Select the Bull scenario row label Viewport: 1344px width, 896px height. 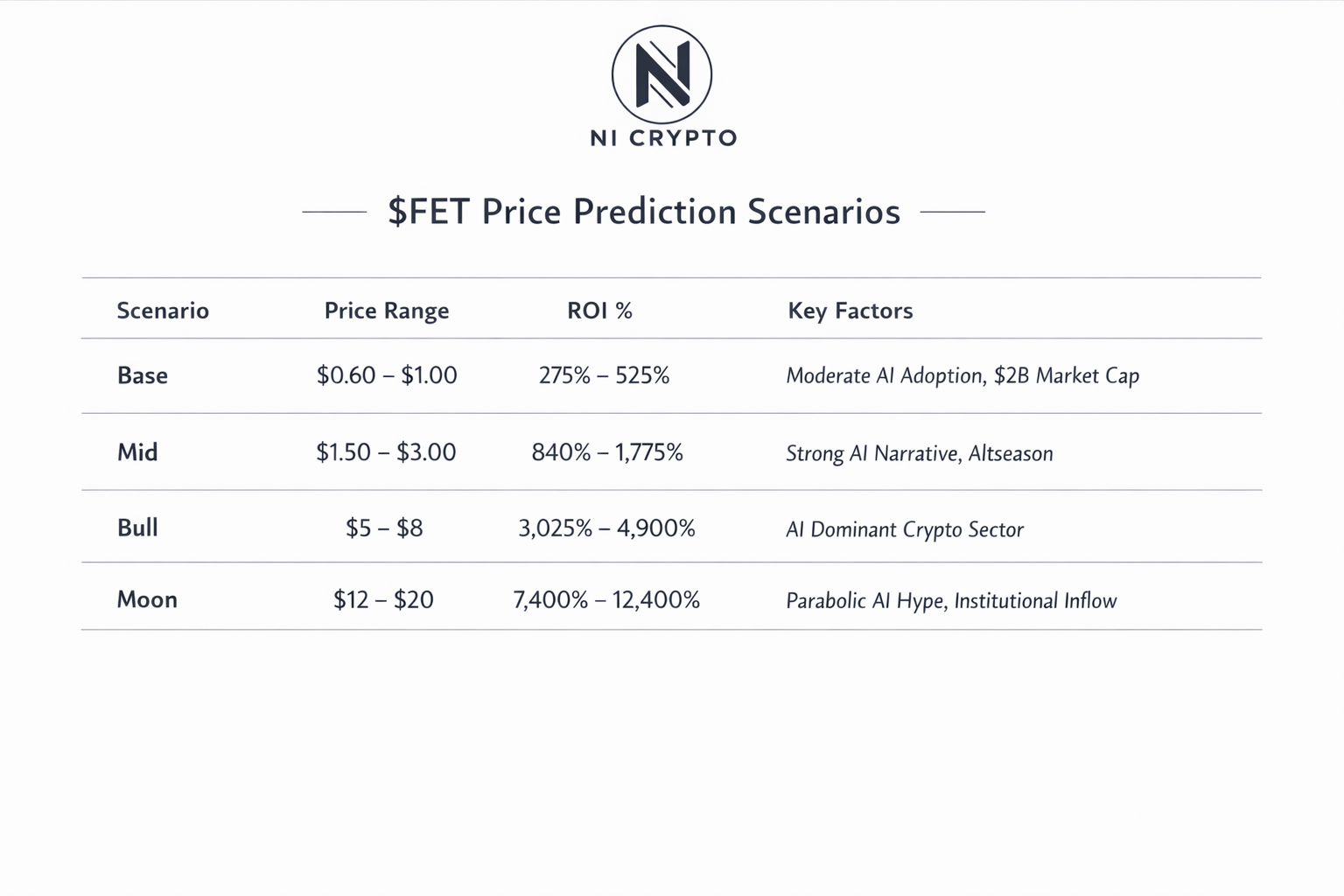(x=137, y=528)
